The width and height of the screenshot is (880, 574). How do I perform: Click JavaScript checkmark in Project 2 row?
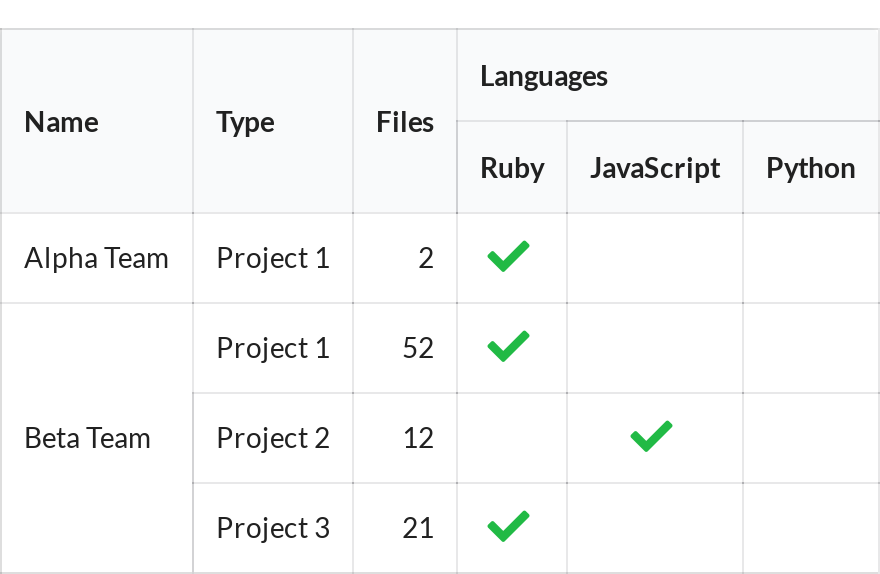[x=652, y=436]
